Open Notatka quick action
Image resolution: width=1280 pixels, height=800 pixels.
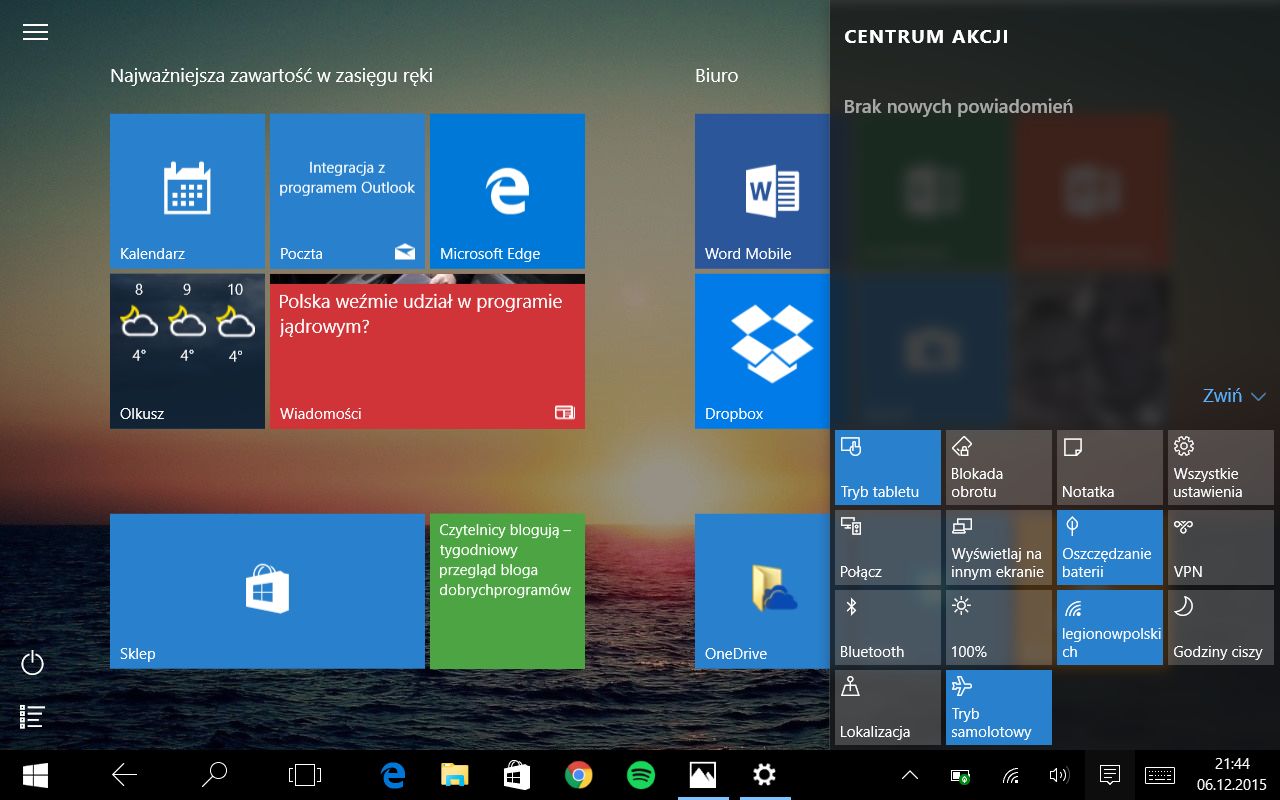pyautogui.click(x=1110, y=467)
